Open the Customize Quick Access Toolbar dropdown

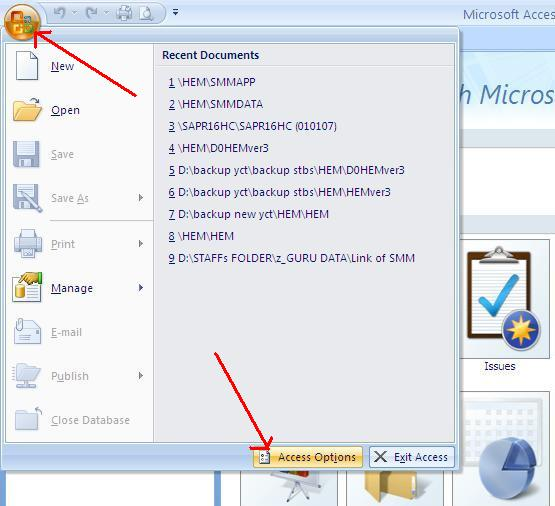pos(175,12)
